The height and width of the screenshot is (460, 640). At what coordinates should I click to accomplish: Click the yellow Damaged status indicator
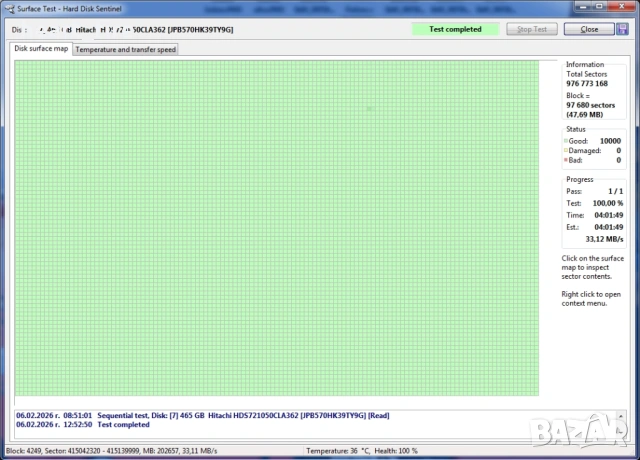click(x=566, y=151)
